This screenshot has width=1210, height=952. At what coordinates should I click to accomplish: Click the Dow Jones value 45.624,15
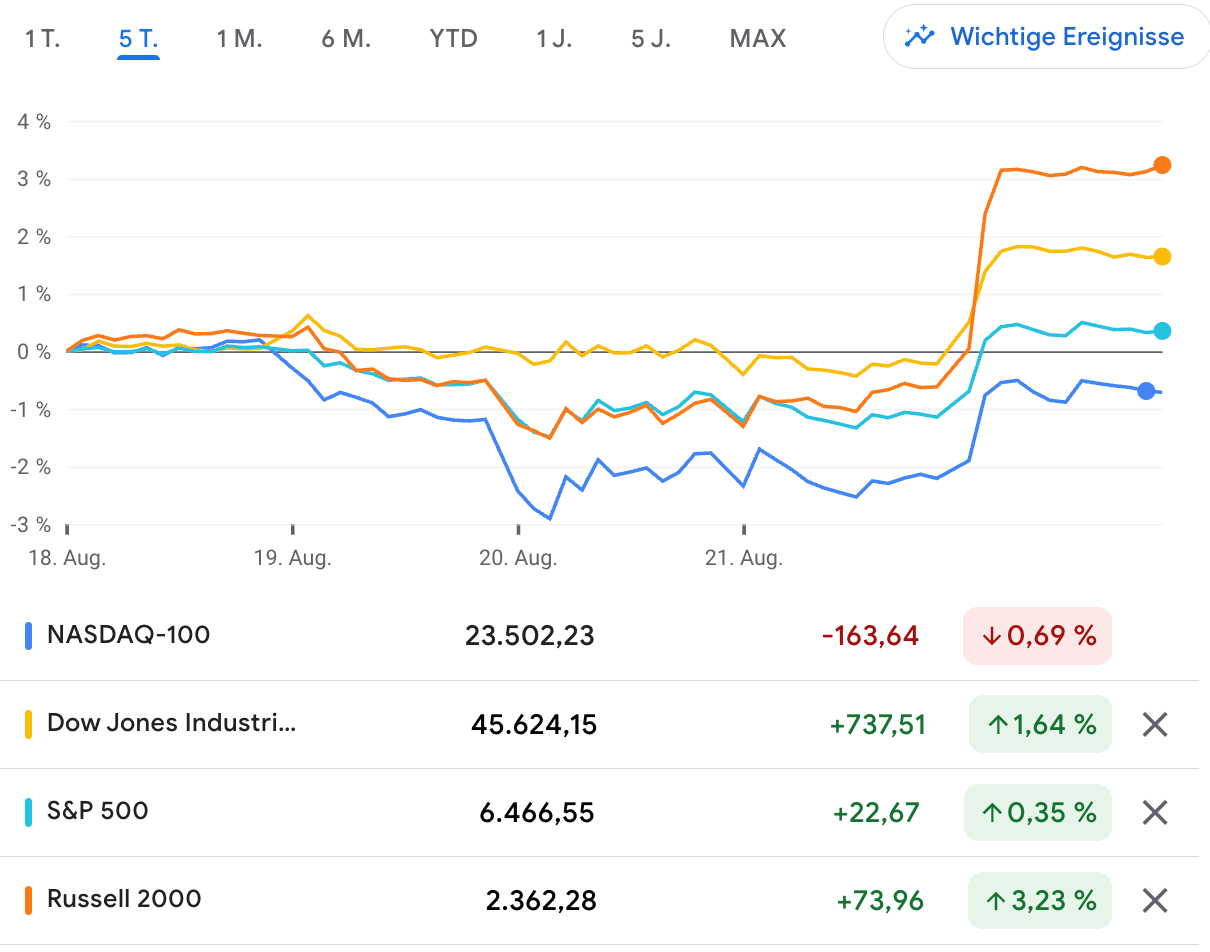tap(534, 724)
